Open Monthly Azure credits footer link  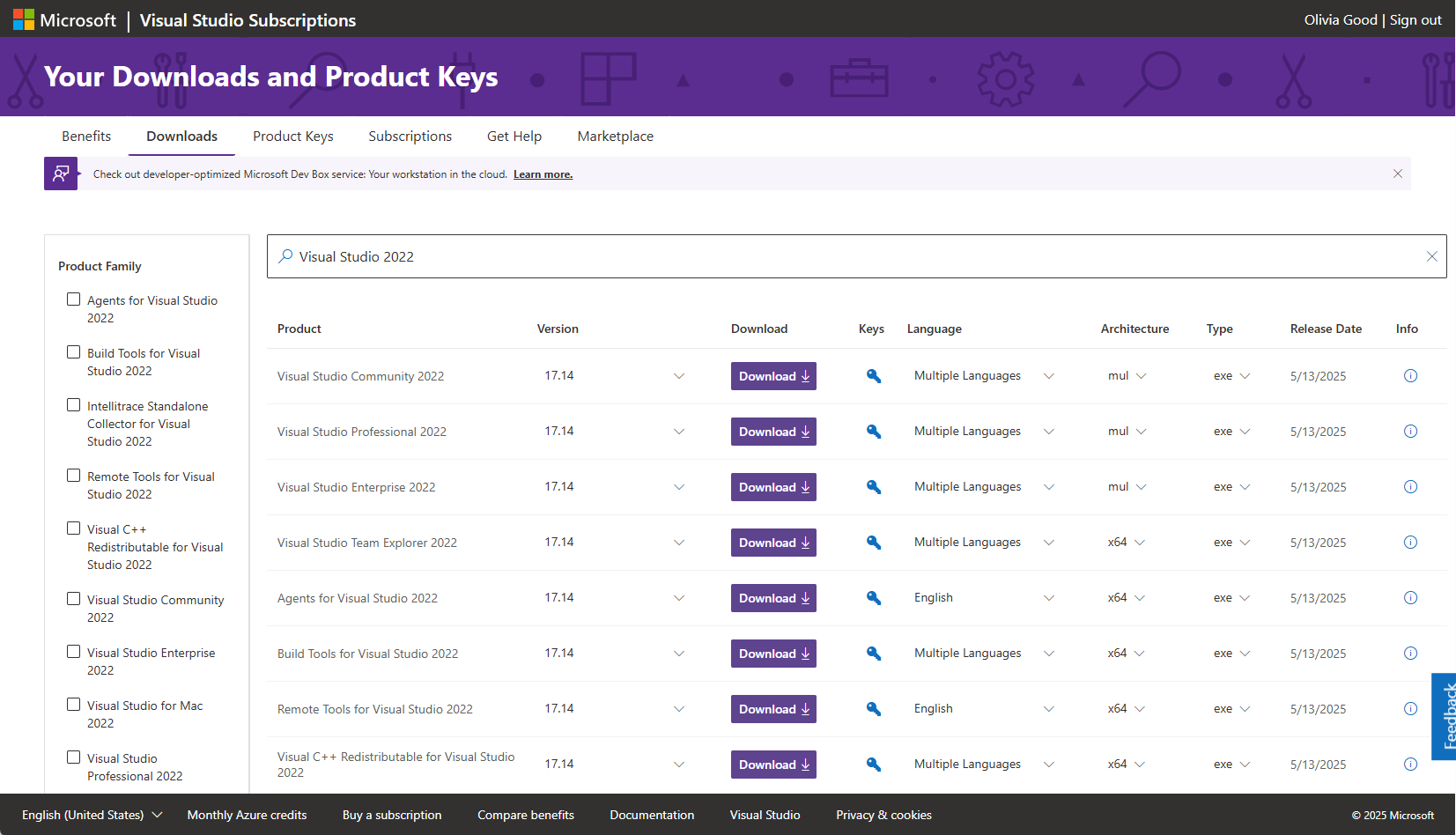247,815
